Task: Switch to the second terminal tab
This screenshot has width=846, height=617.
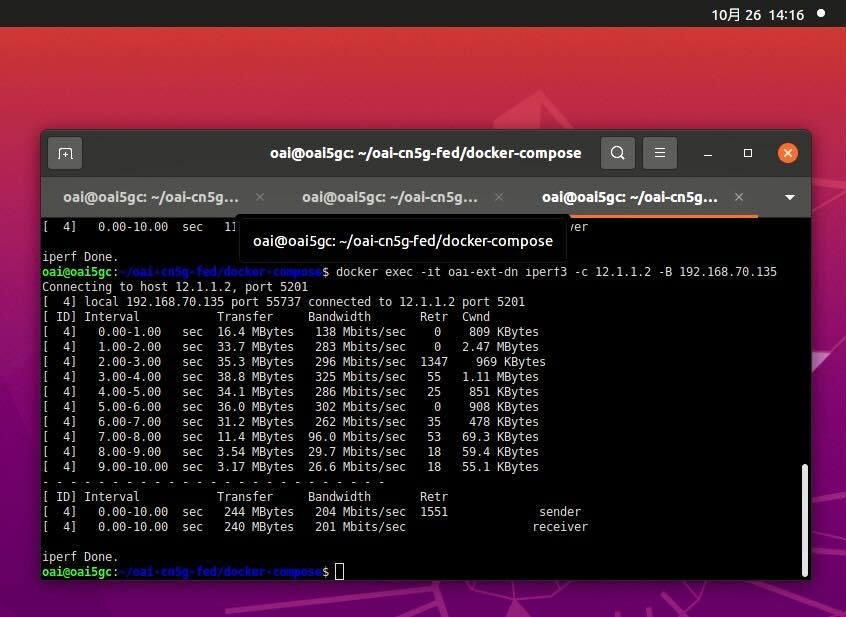Action: (390, 197)
